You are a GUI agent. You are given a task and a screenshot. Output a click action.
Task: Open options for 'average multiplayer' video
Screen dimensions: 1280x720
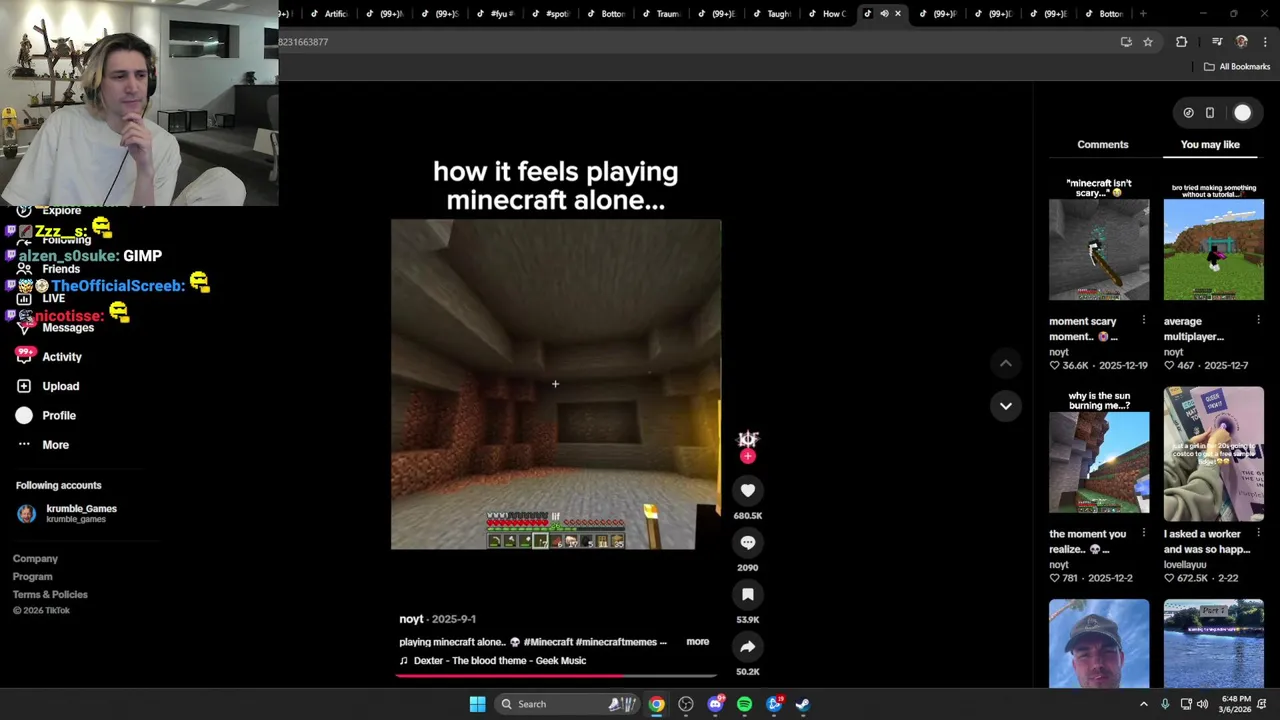(1258, 321)
